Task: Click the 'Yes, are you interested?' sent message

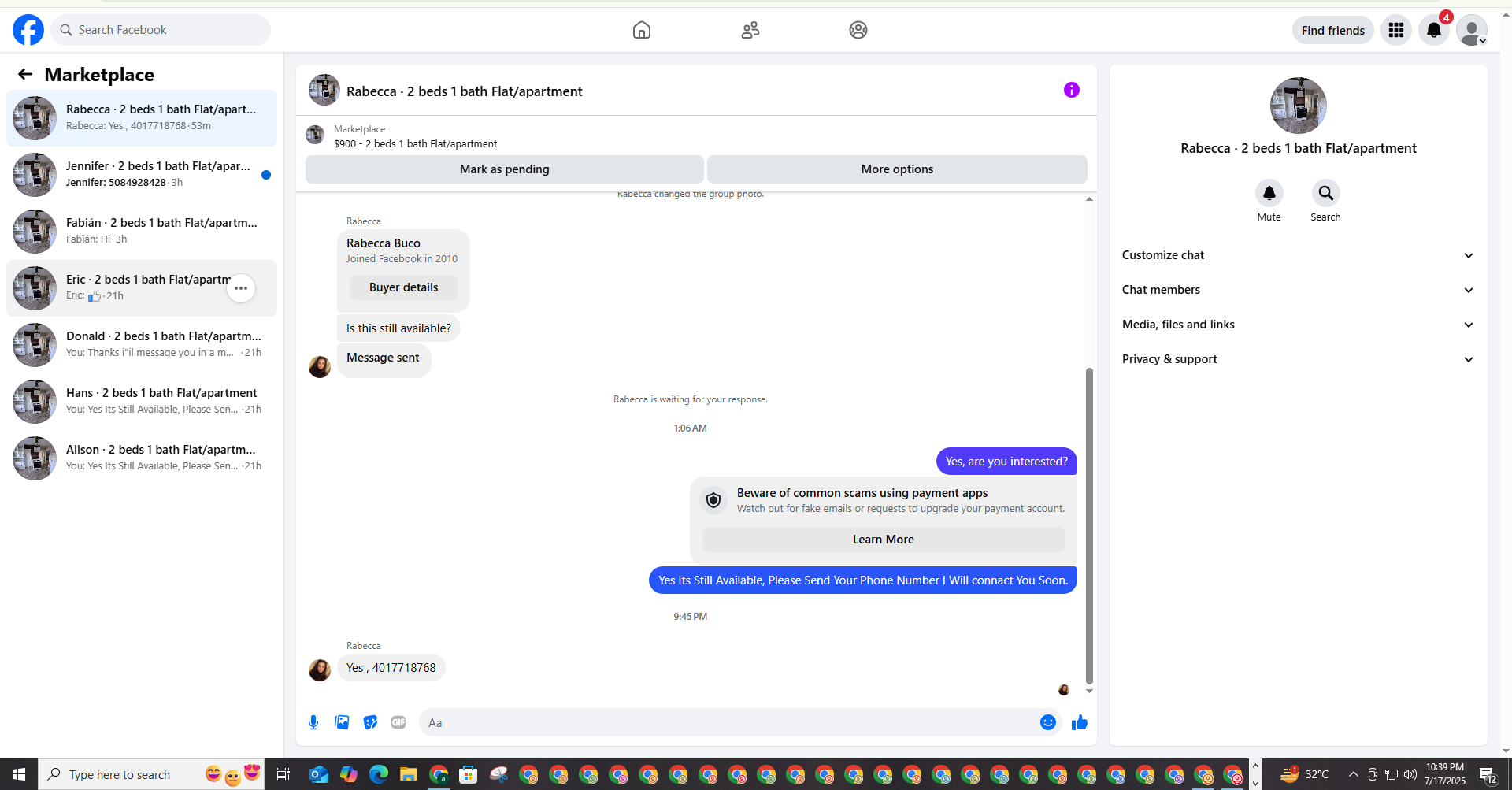Action: coord(1006,462)
